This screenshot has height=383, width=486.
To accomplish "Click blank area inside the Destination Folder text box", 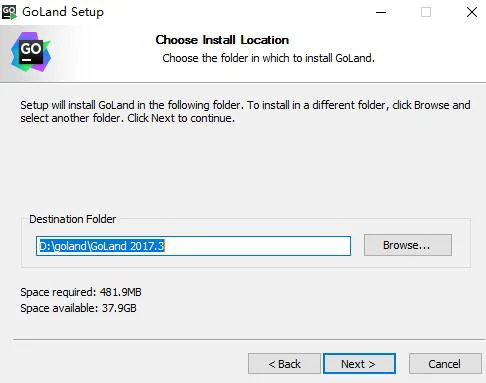I will [x=257, y=246].
